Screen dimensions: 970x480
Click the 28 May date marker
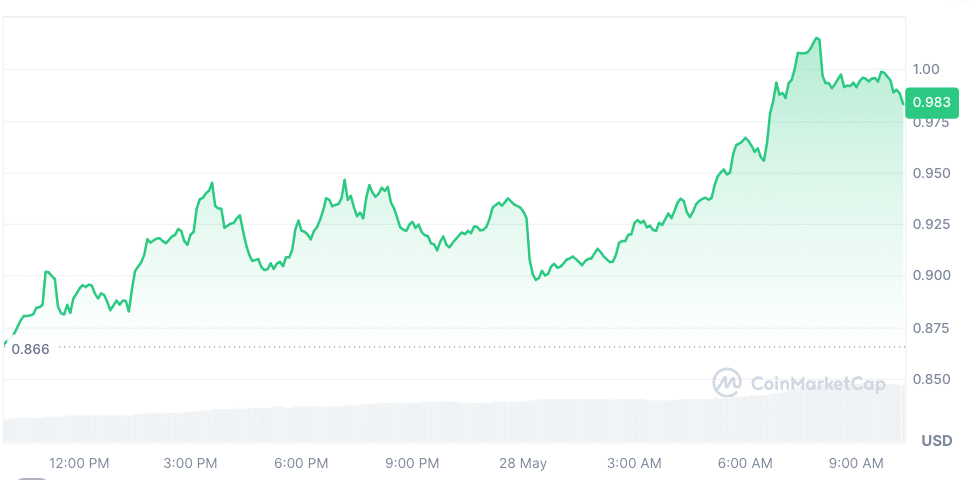pyautogui.click(x=525, y=463)
